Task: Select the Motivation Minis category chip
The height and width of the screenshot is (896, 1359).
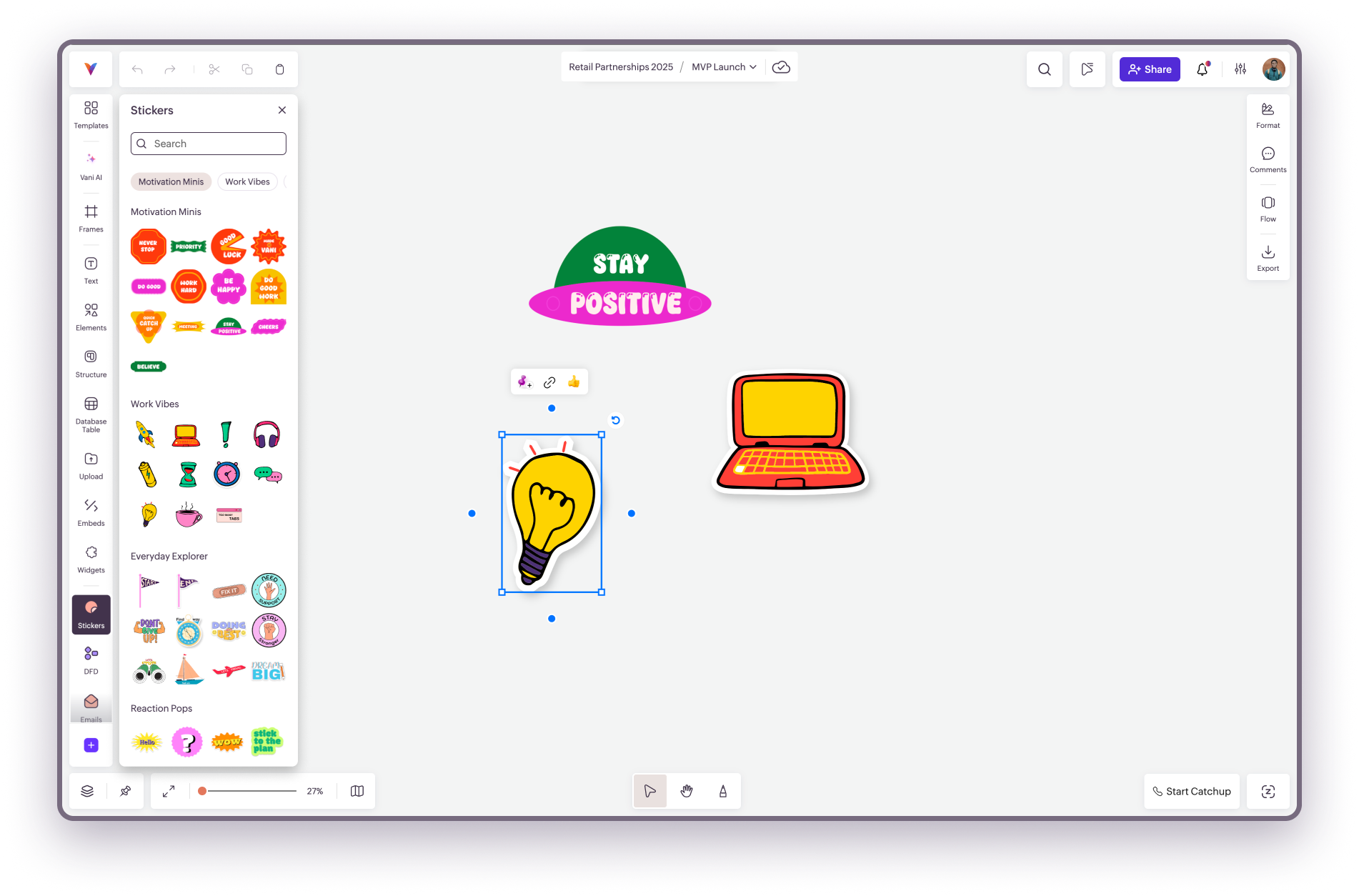Action: pyautogui.click(x=171, y=181)
